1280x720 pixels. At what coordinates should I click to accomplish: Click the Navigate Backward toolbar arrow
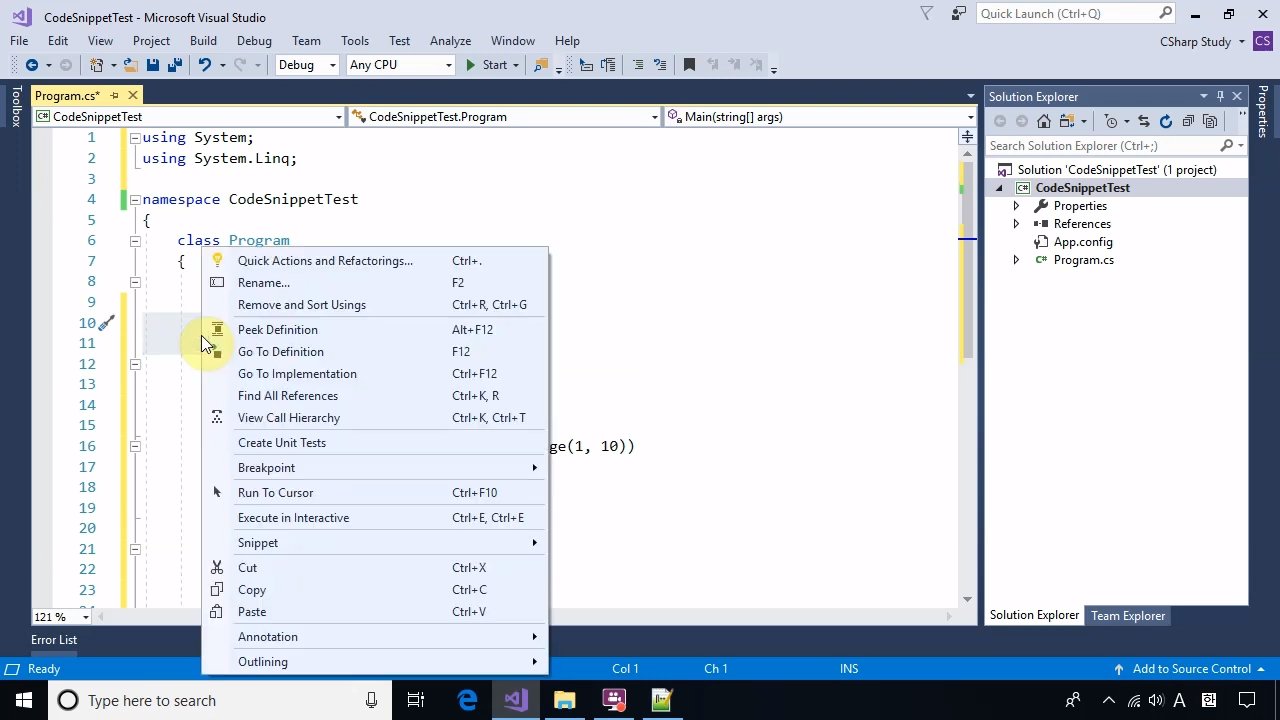click(x=32, y=65)
